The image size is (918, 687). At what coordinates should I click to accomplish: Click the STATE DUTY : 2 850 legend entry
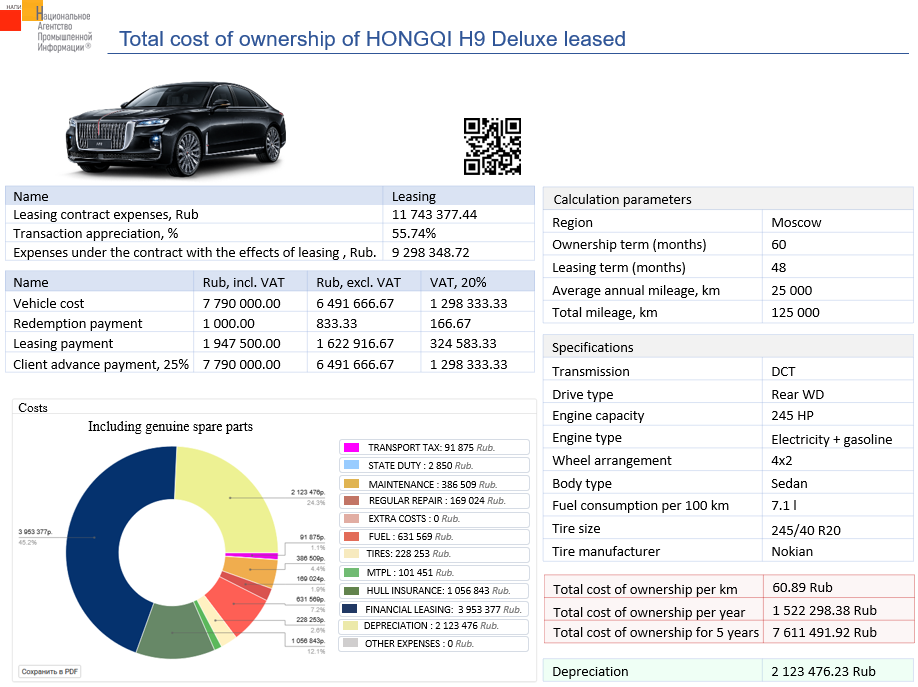click(434, 465)
